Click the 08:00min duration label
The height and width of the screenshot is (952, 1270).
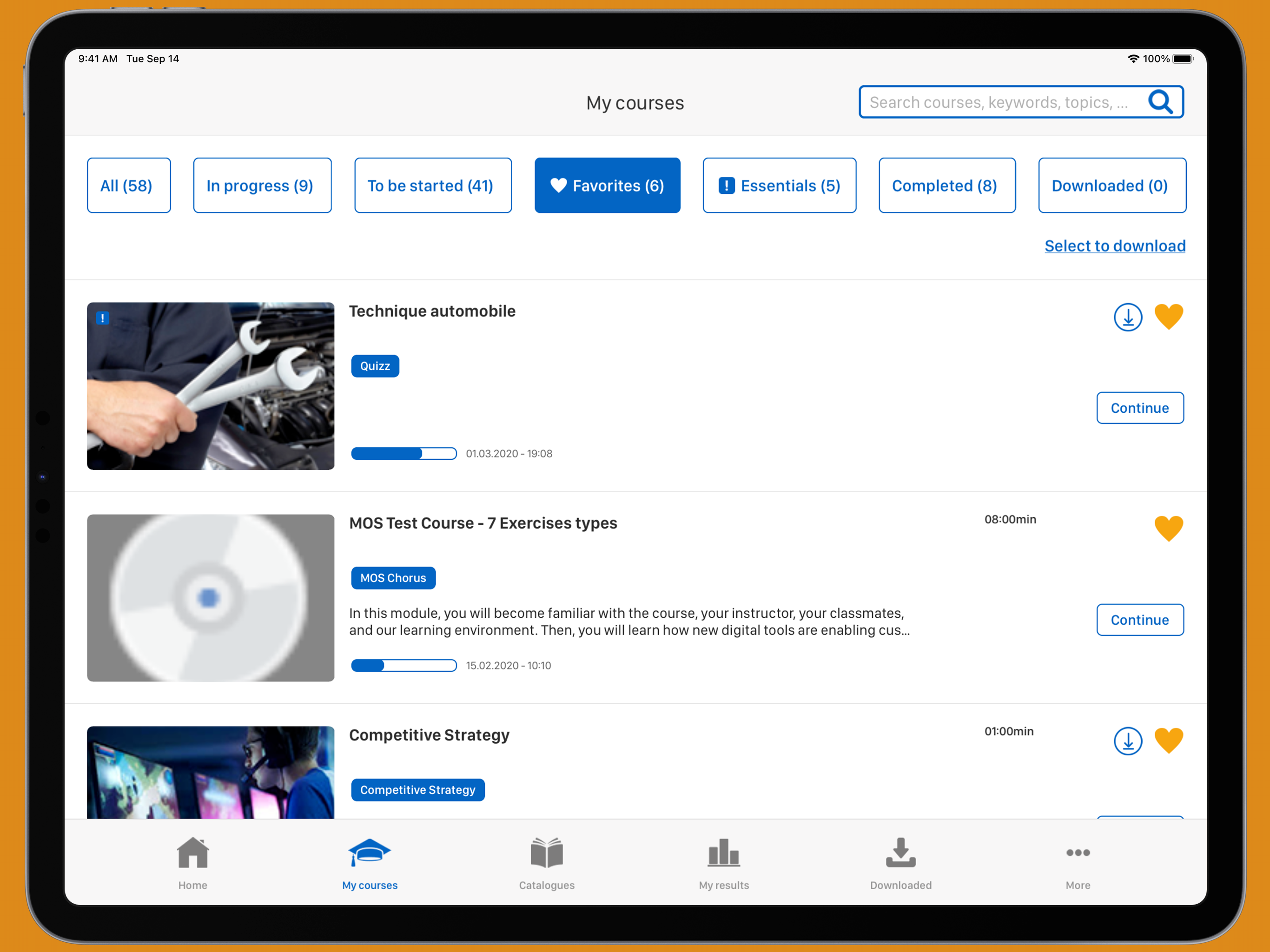point(1010,519)
